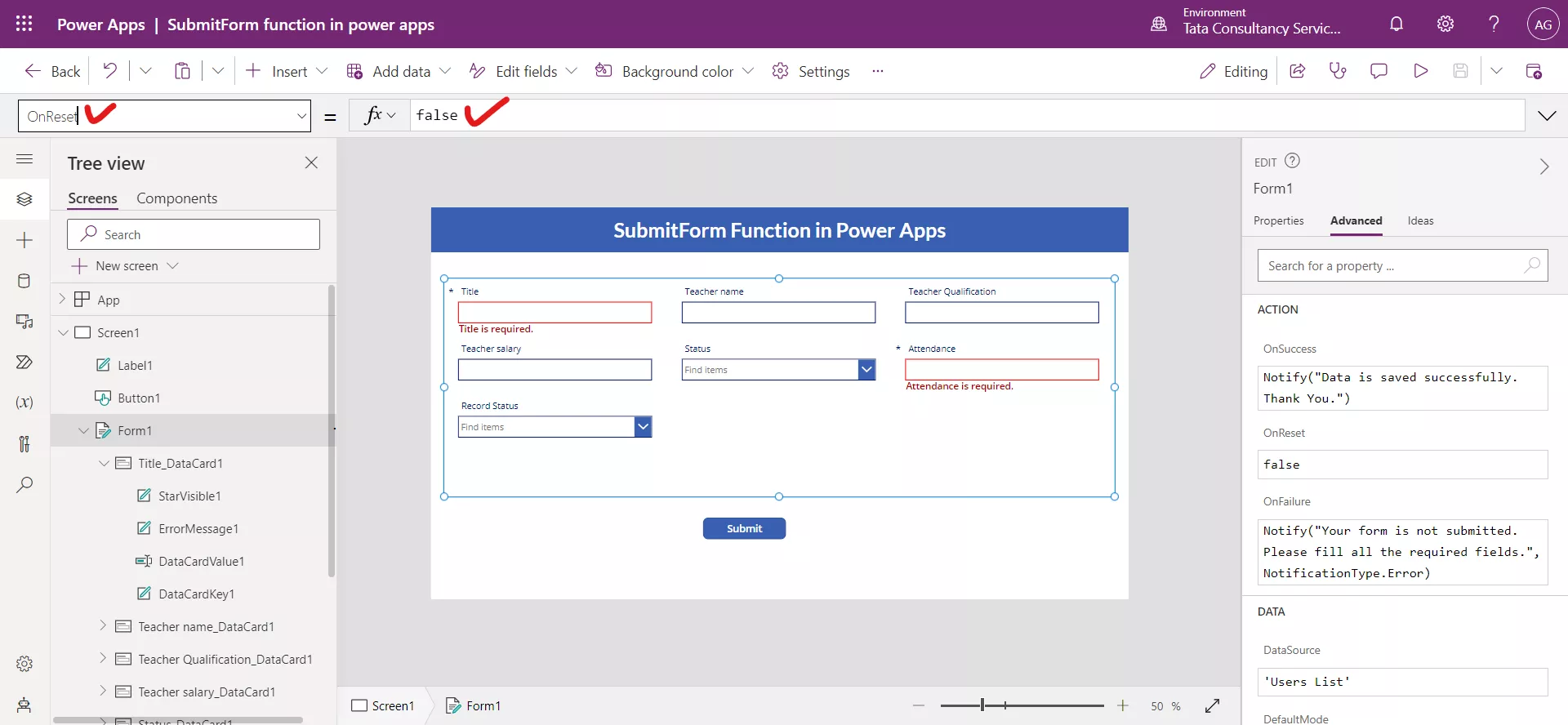The height and width of the screenshot is (725, 1568).
Task: Open the Edit fields menu
Action: (523, 71)
